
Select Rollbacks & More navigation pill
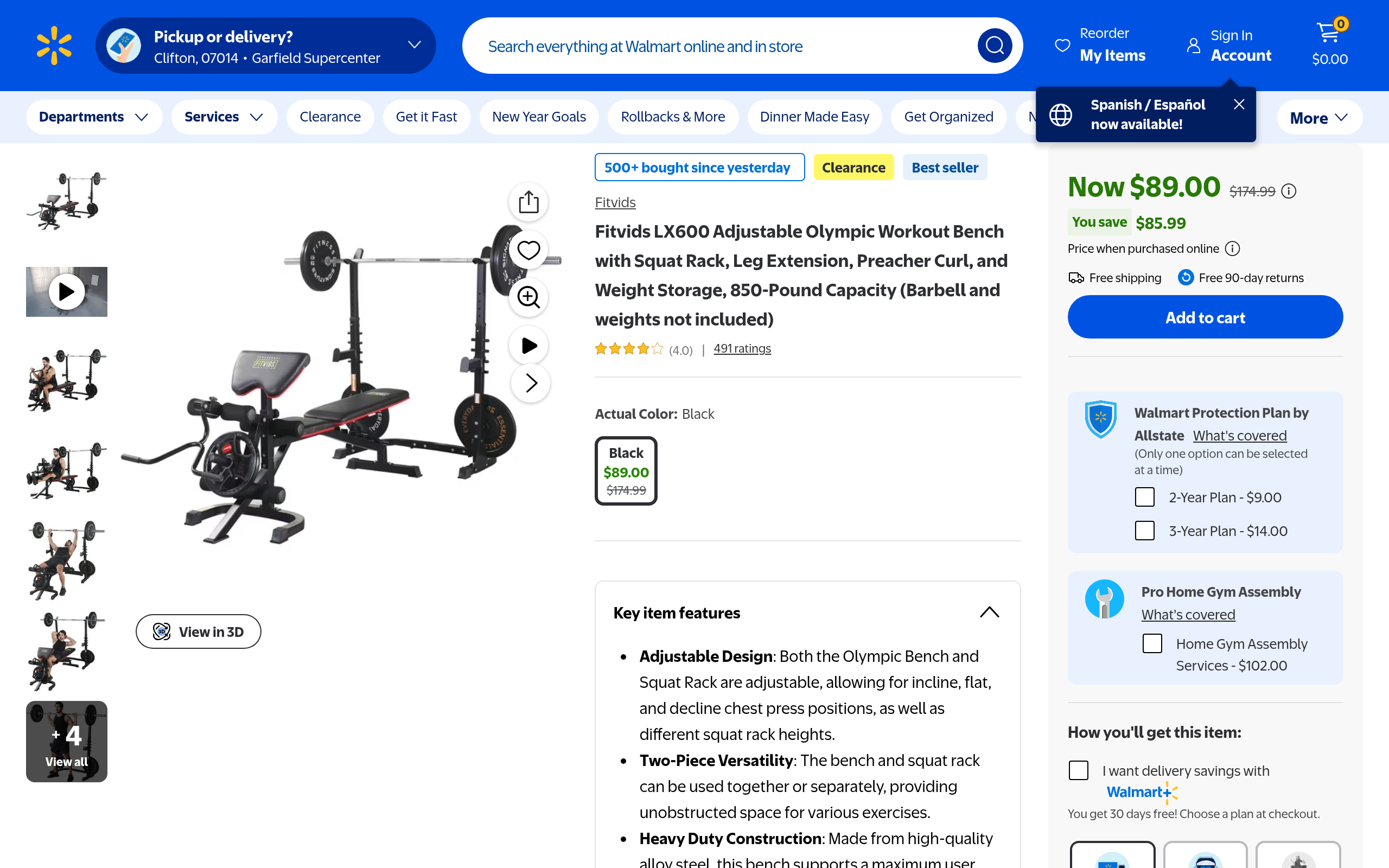click(x=673, y=117)
